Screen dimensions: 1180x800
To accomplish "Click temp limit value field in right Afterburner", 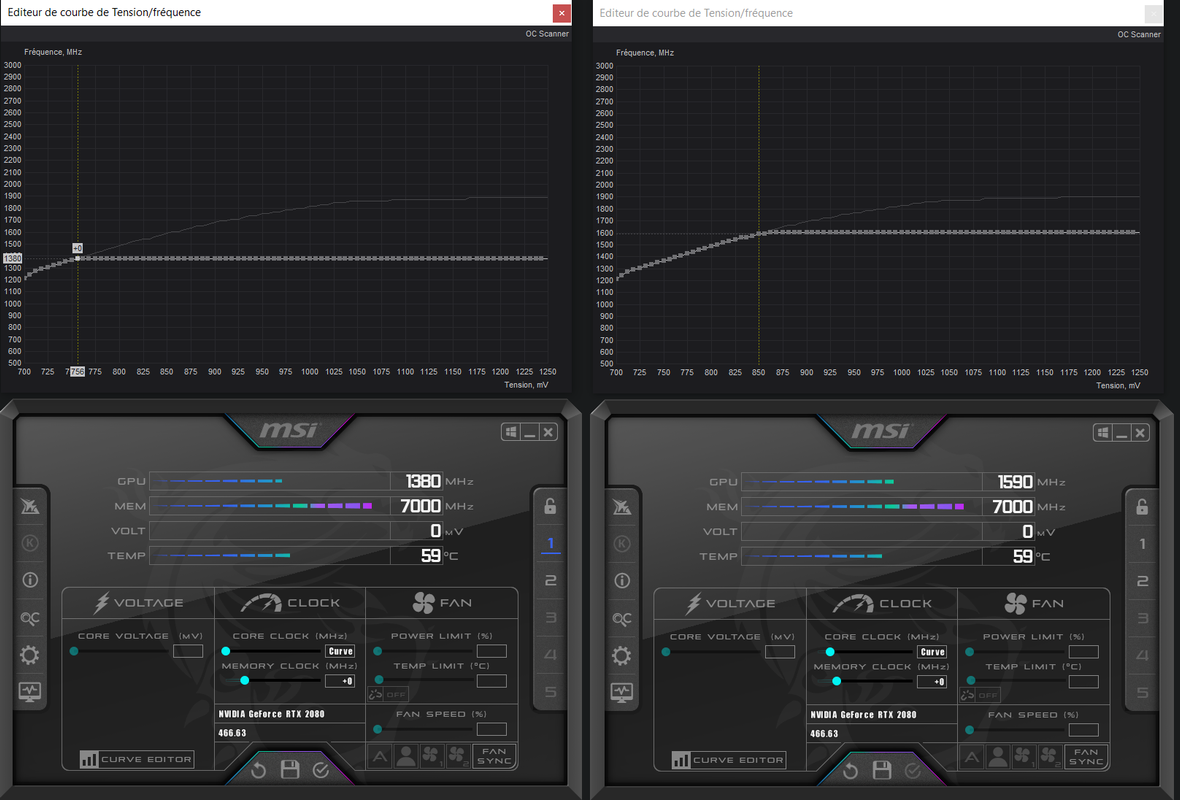I will click(1084, 682).
